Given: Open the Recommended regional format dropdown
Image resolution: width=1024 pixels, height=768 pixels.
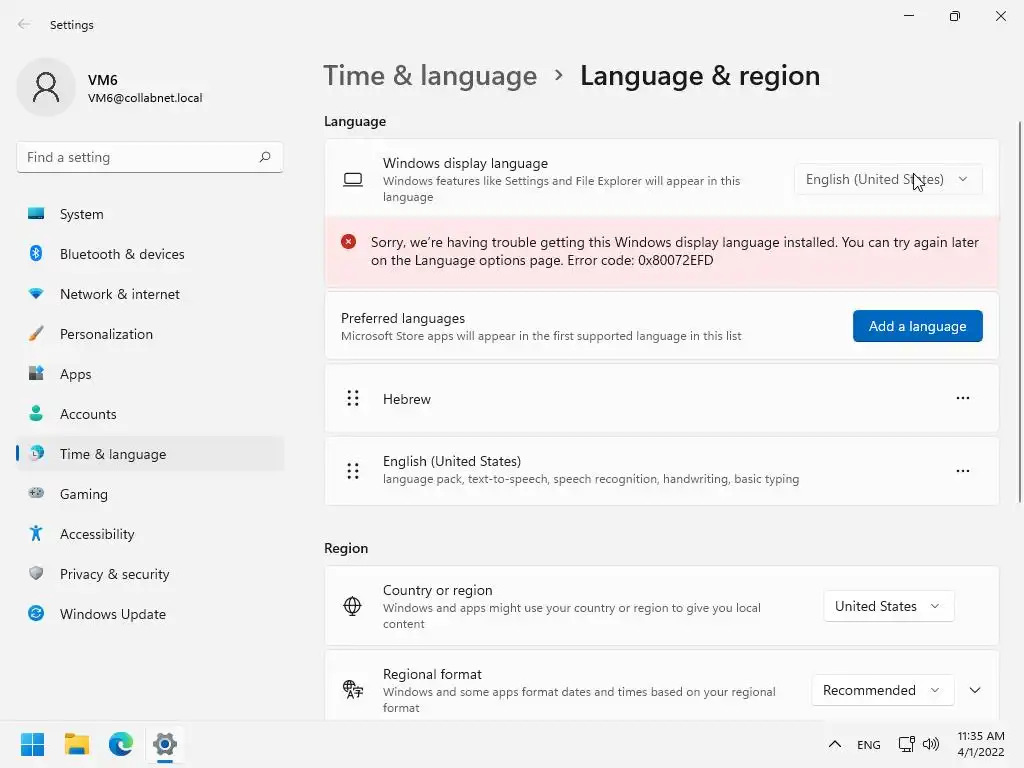Looking at the screenshot, I should click(x=883, y=690).
